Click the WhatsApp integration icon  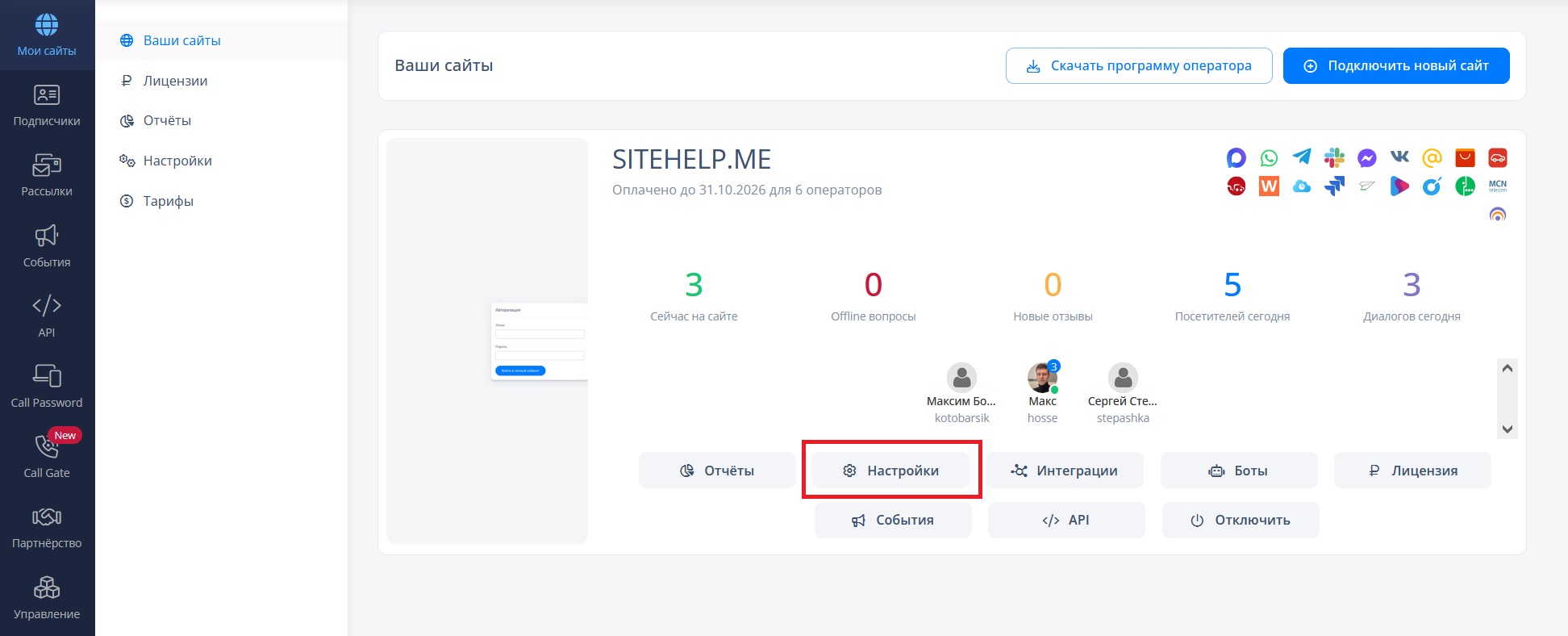pyautogui.click(x=1269, y=158)
